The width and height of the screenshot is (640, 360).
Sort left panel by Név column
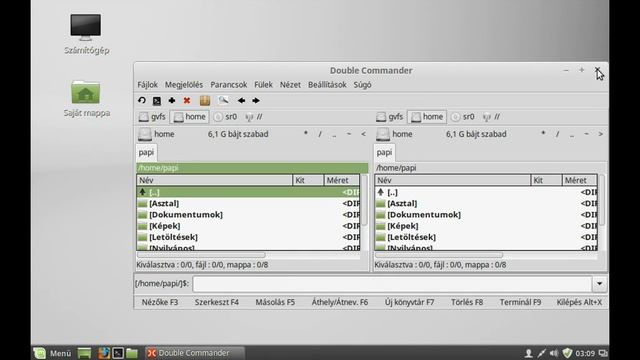pyautogui.click(x=214, y=180)
